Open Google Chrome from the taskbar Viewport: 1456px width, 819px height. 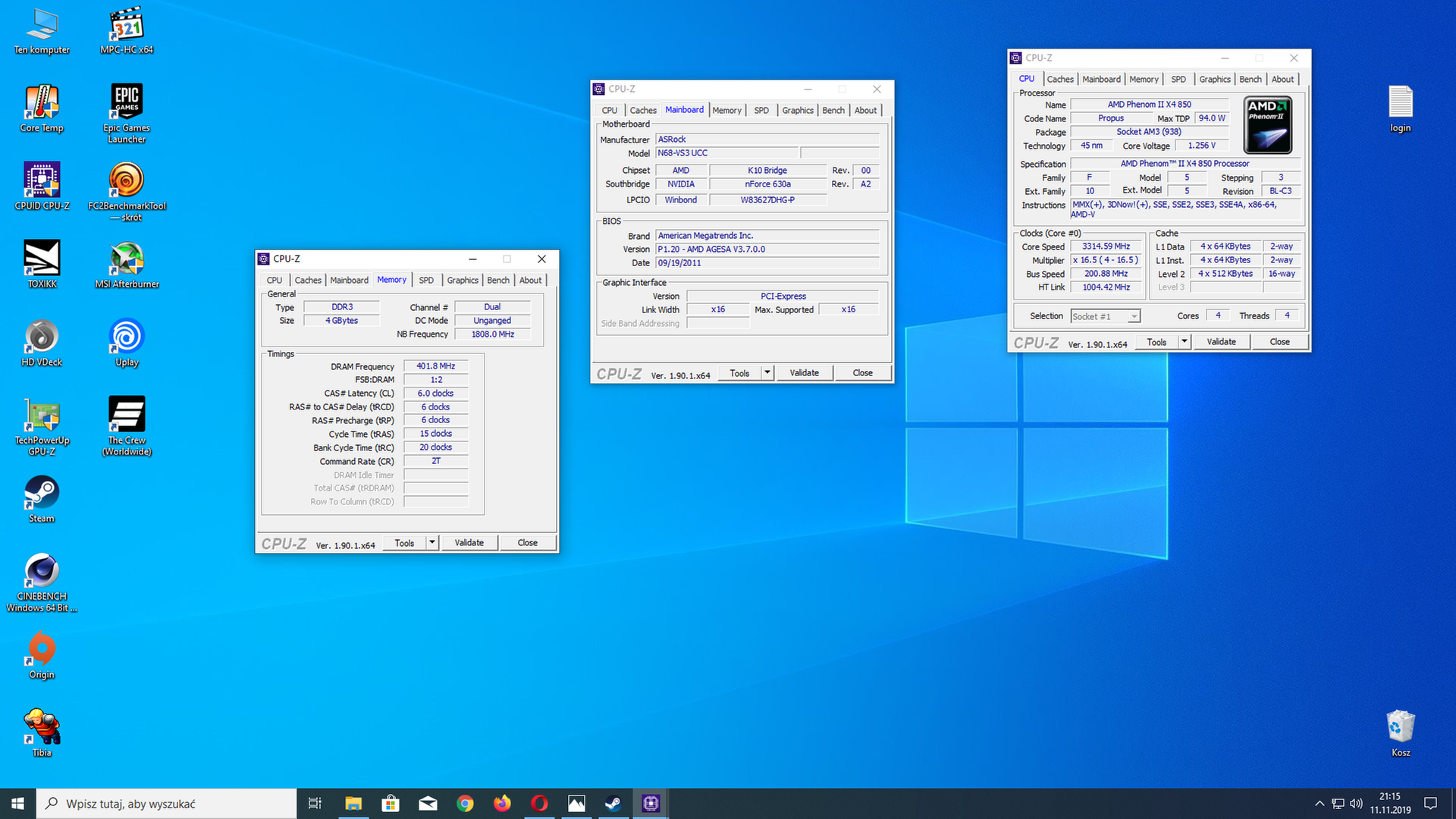pos(465,803)
